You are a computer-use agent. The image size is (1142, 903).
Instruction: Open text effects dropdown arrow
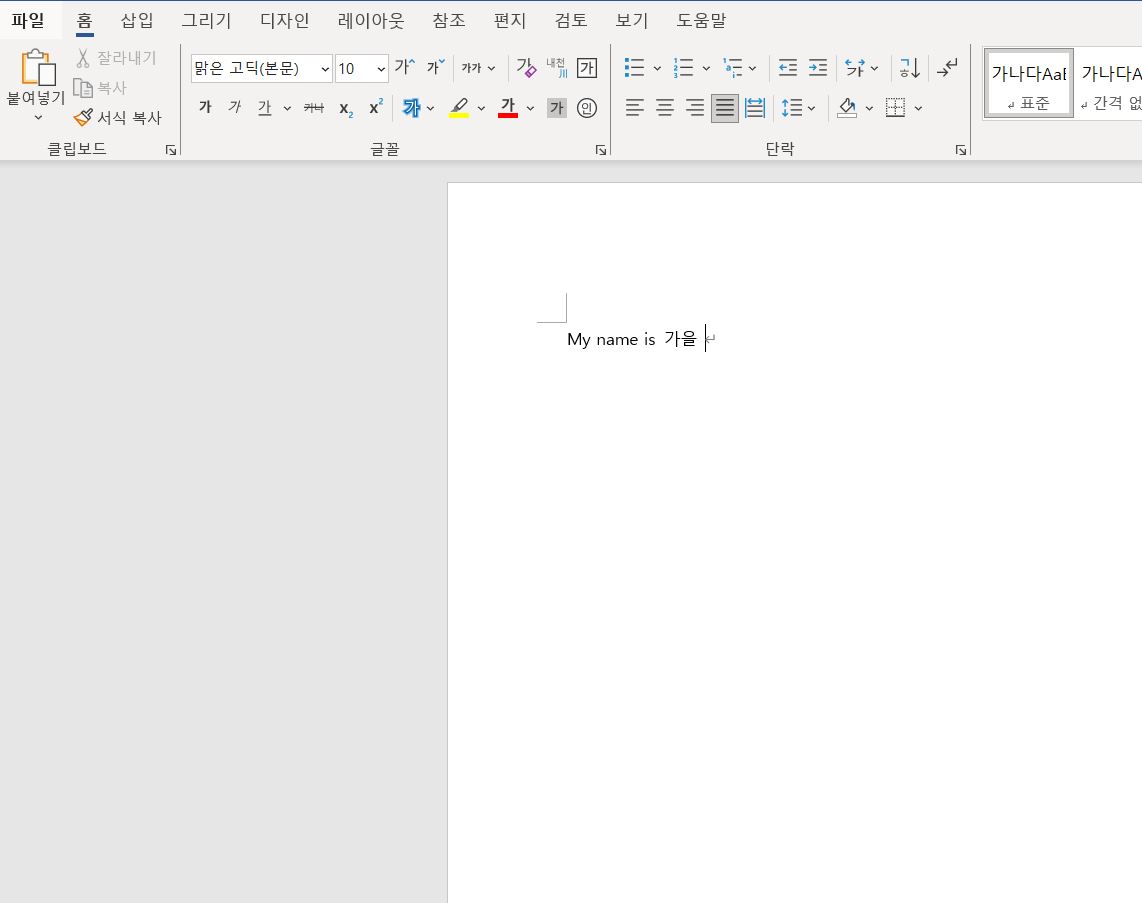430,109
